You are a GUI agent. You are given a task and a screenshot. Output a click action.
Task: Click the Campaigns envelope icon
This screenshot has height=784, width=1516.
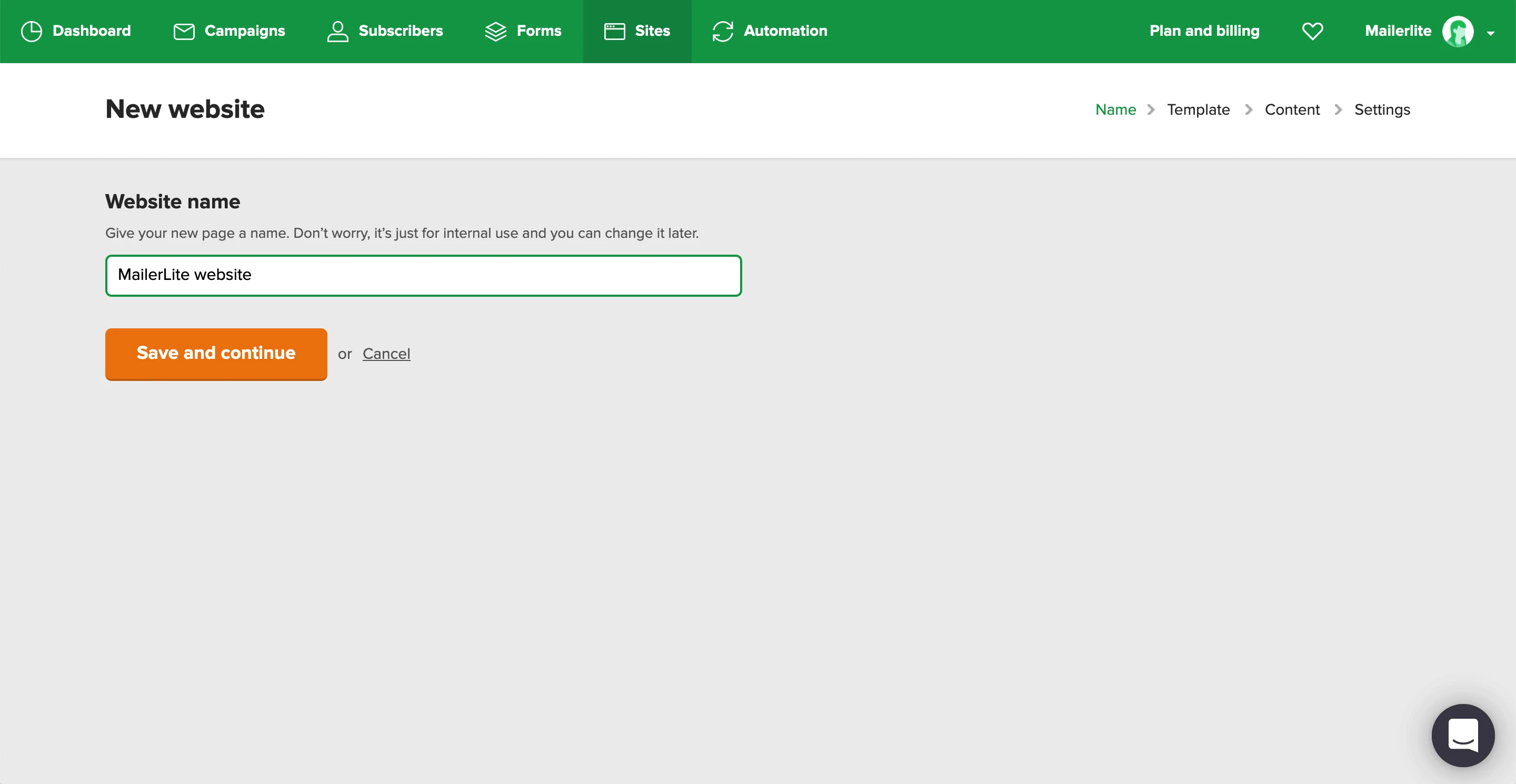[x=184, y=31]
